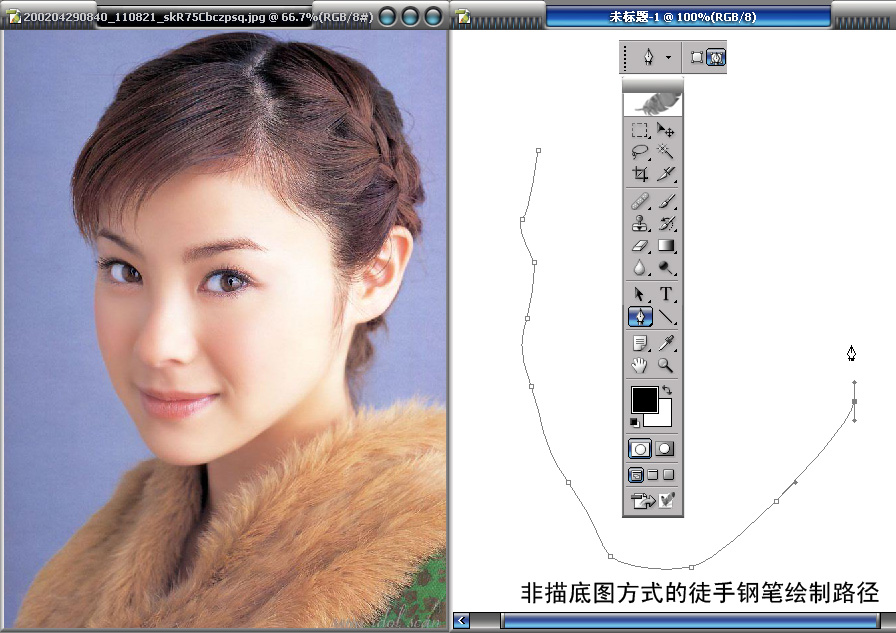Click the feather logo atop the toolbox

tap(653, 105)
